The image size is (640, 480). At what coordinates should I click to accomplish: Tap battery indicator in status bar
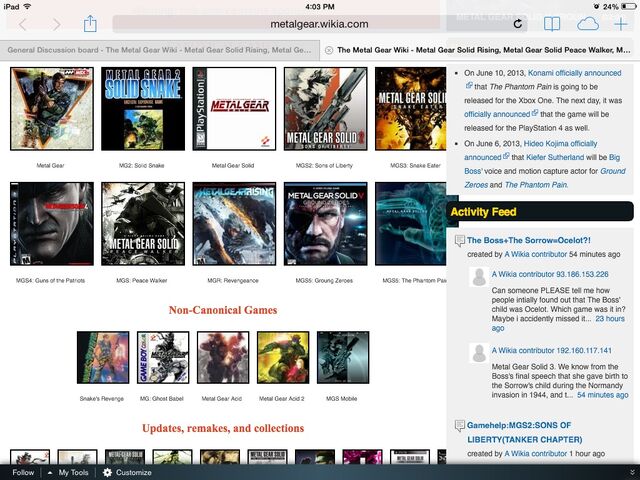(x=628, y=7)
